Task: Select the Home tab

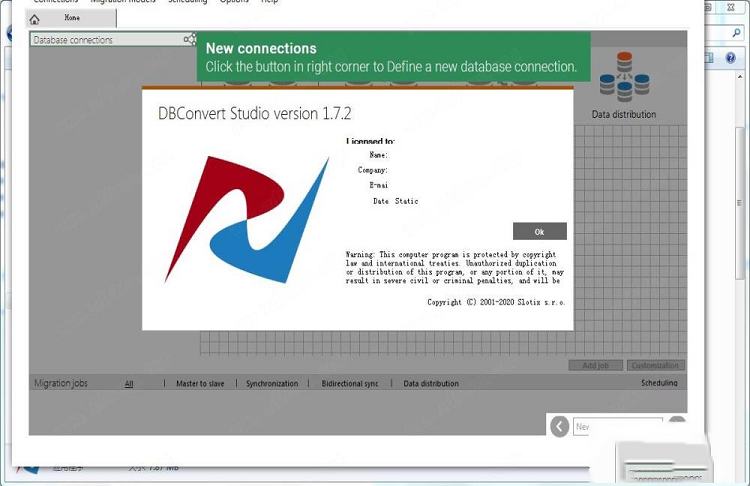Action: coord(71,18)
